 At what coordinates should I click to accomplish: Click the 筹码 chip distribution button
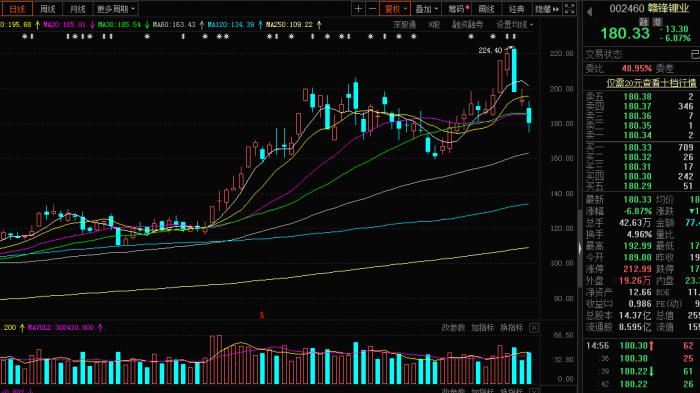point(457,9)
